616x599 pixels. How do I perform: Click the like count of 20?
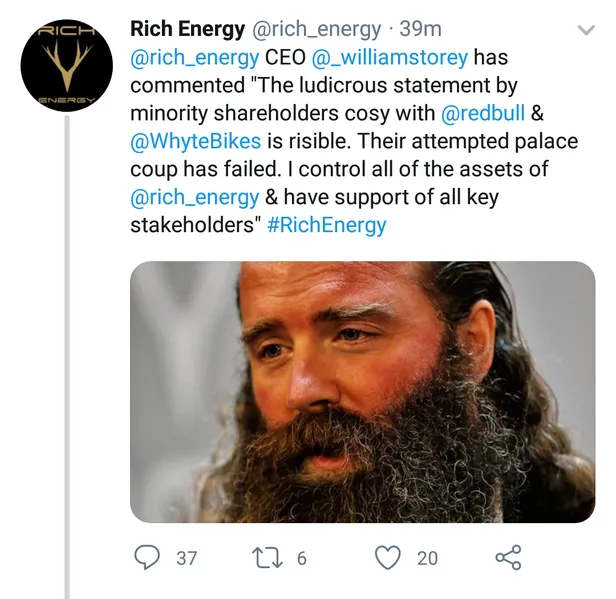click(427, 558)
